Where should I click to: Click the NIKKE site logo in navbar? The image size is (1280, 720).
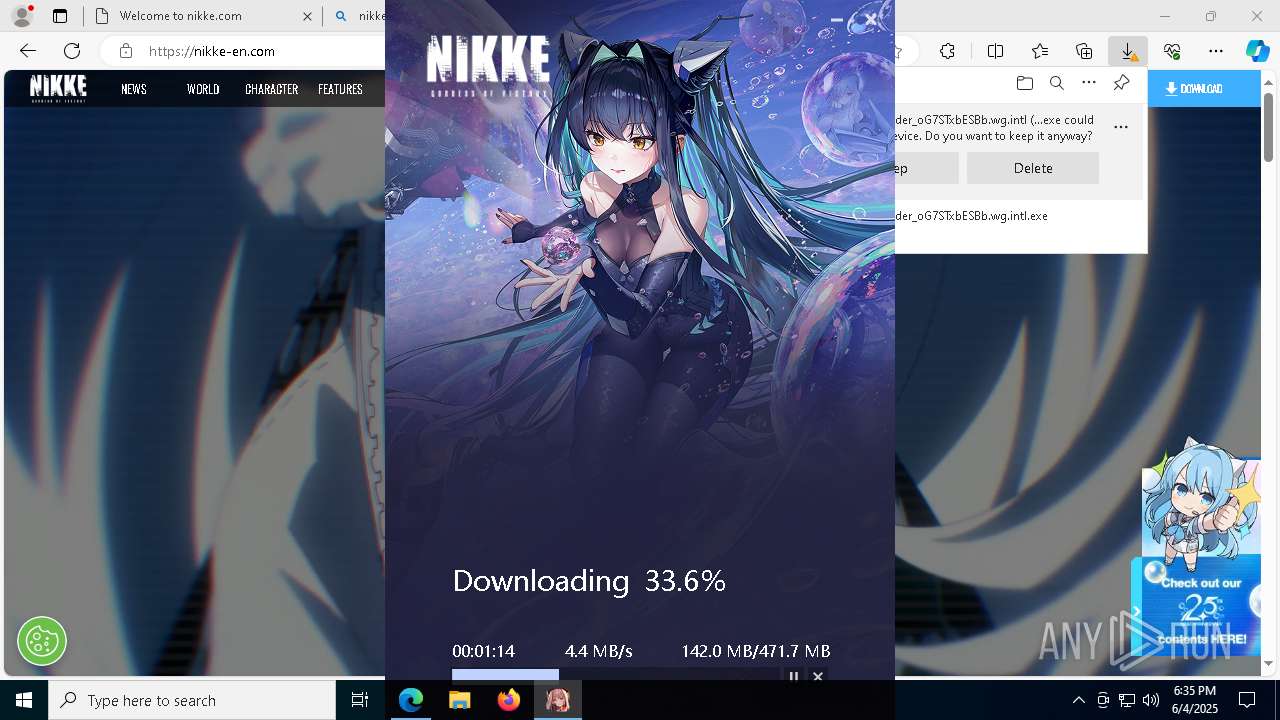[x=58, y=88]
